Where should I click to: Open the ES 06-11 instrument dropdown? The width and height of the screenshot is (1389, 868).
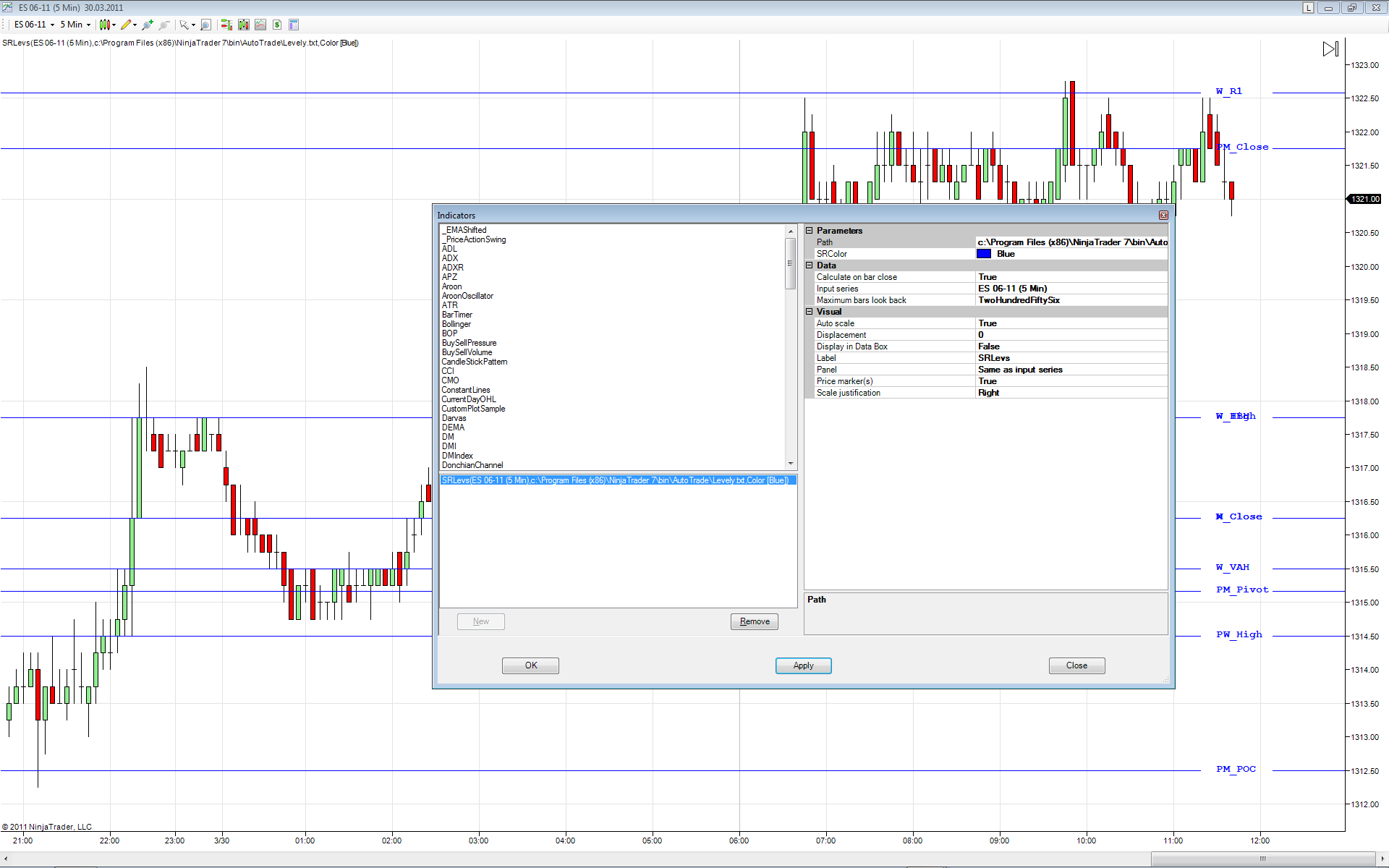34,25
